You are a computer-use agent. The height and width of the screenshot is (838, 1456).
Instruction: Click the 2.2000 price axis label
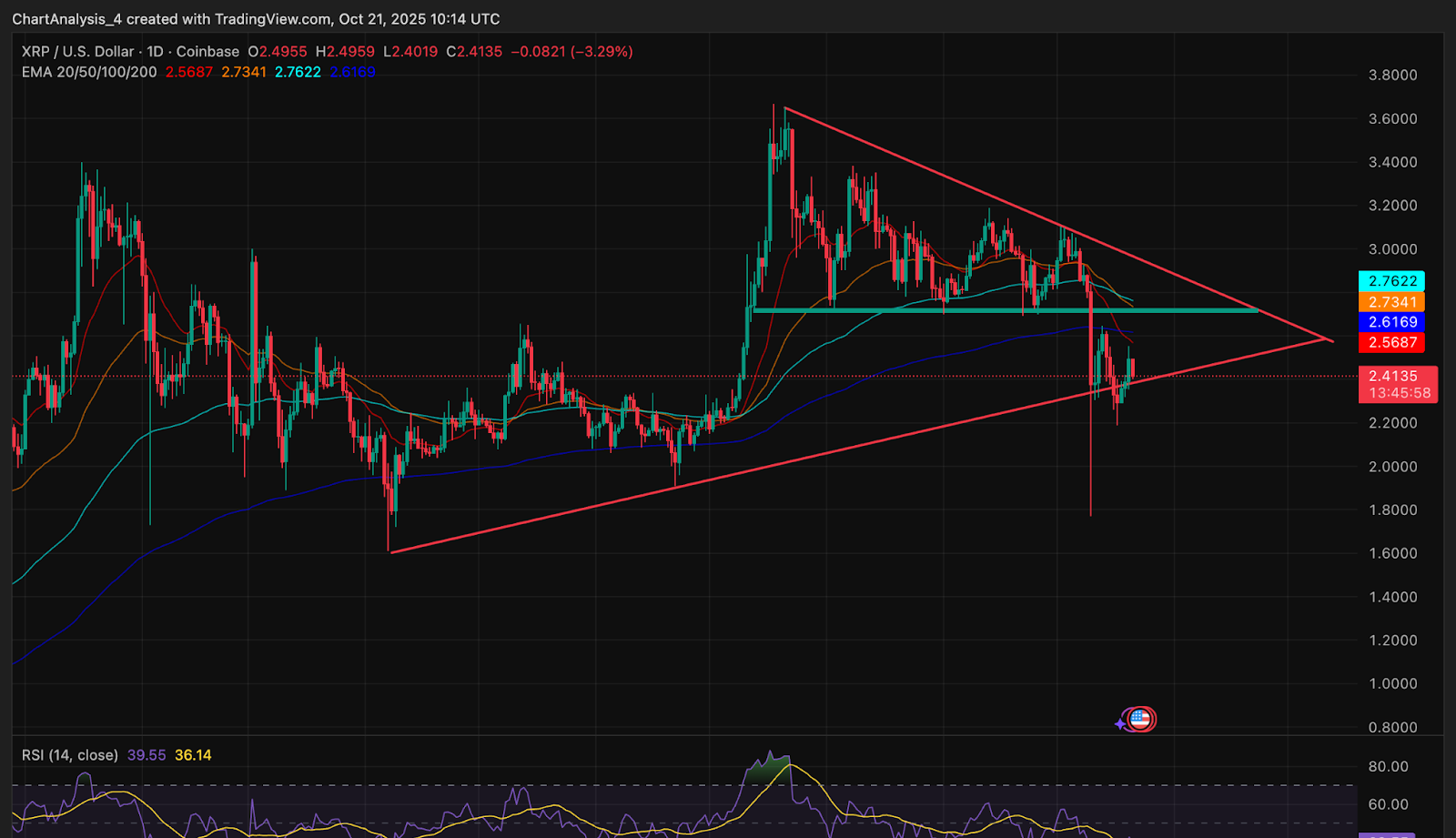(1392, 423)
